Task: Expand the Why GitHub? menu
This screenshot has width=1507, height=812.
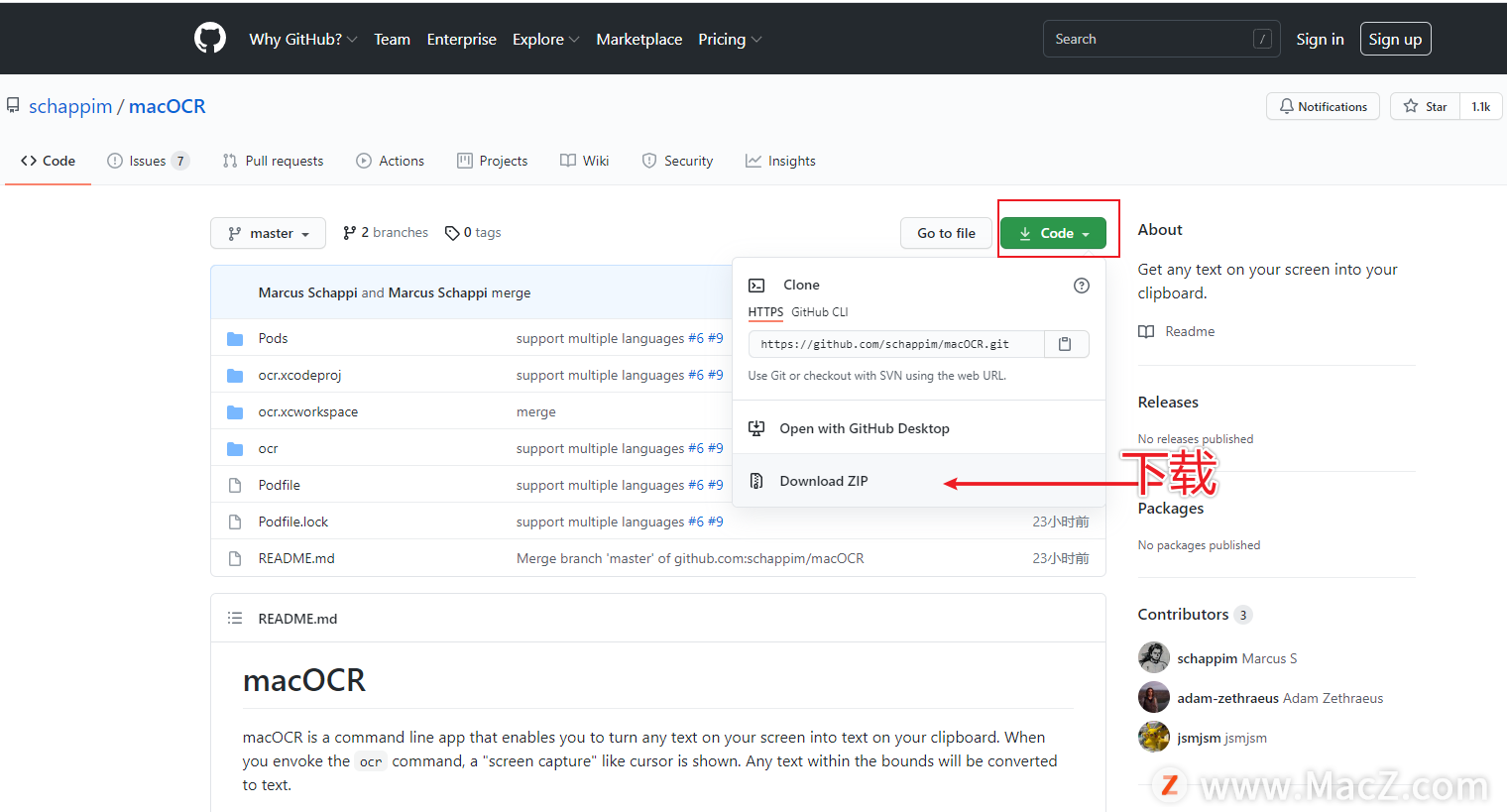Action: [x=303, y=40]
